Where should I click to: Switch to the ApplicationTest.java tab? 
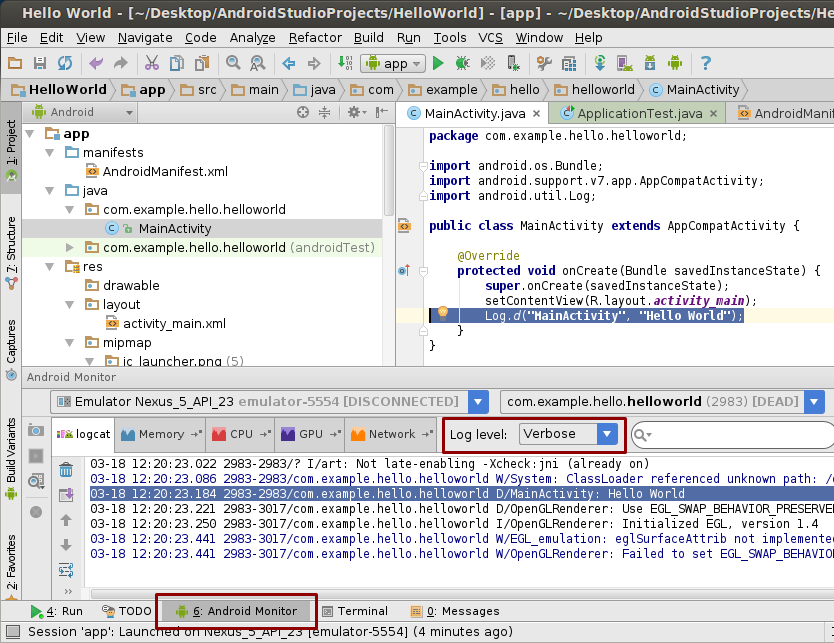coord(637,114)
